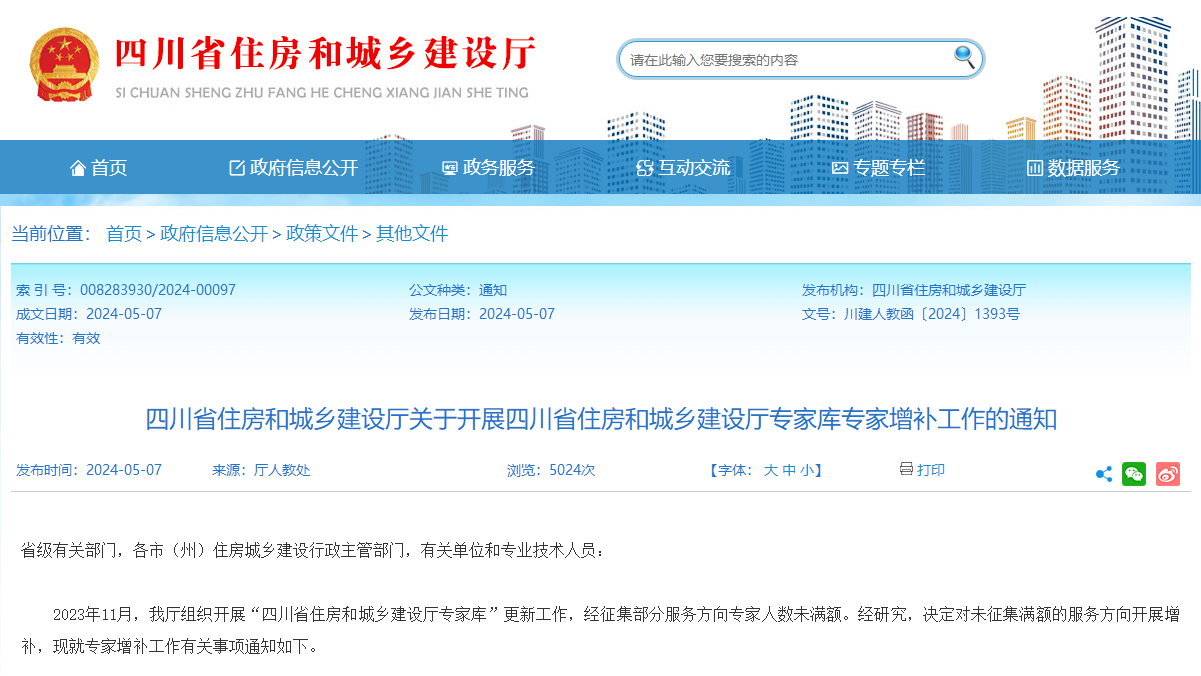
Task: Follow the 政策文件 breadcrumb link
Action: (x=321, y=233)
